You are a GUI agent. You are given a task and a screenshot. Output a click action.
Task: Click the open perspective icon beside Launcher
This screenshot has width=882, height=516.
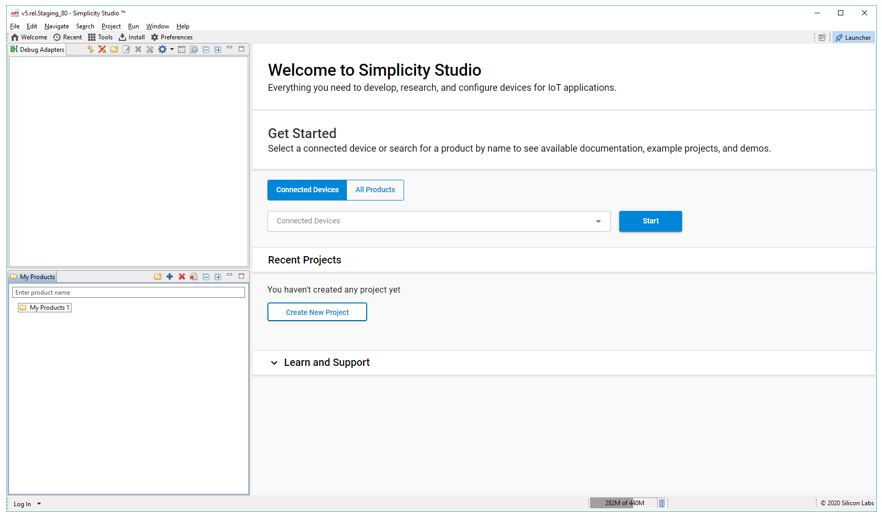click(822, 38)
